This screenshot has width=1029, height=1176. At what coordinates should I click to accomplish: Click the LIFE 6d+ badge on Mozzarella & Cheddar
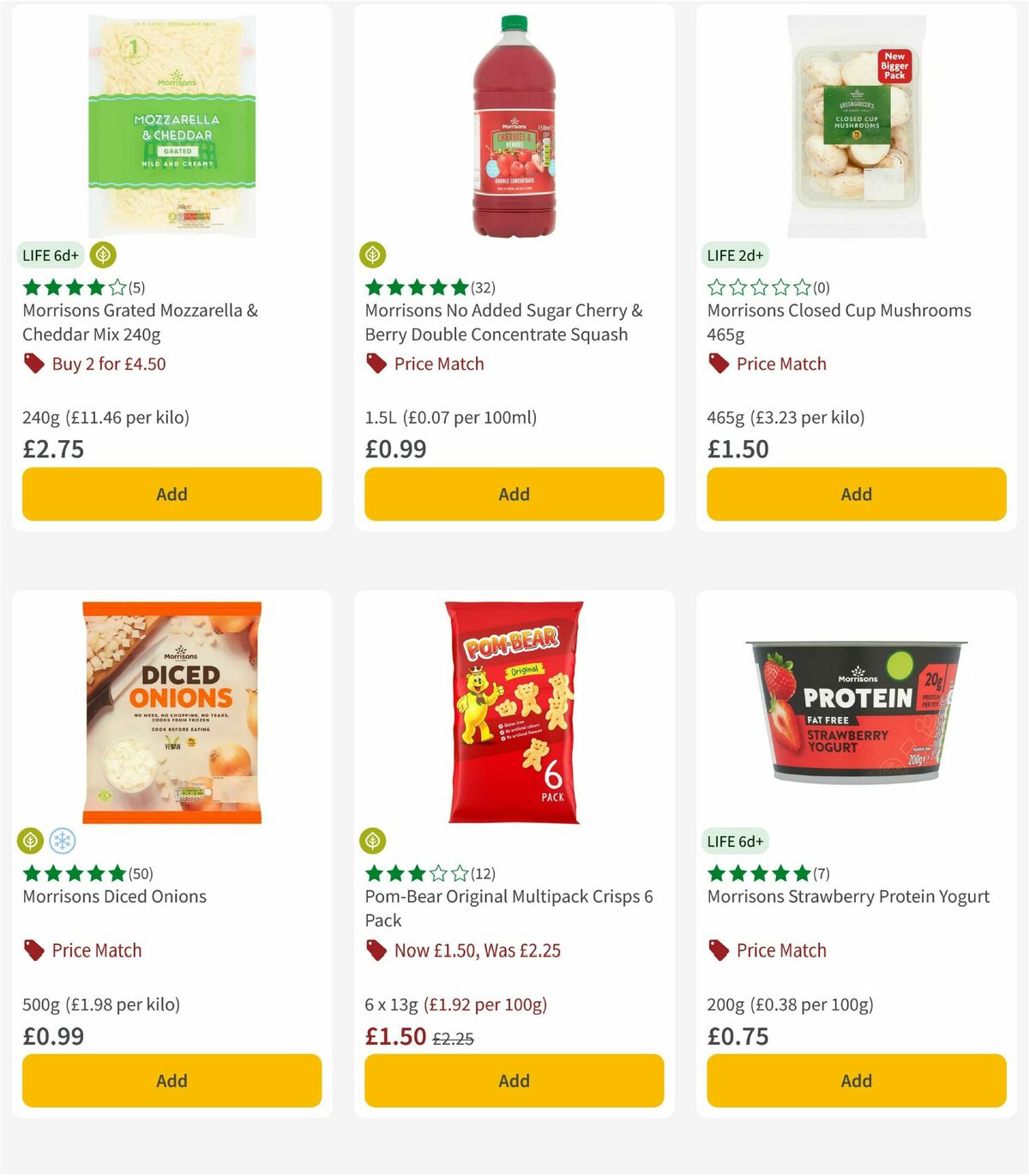49,255
